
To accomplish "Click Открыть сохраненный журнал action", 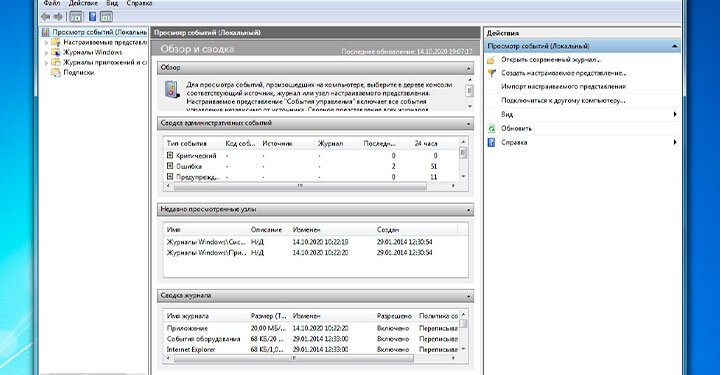I will tap(551, 60).
